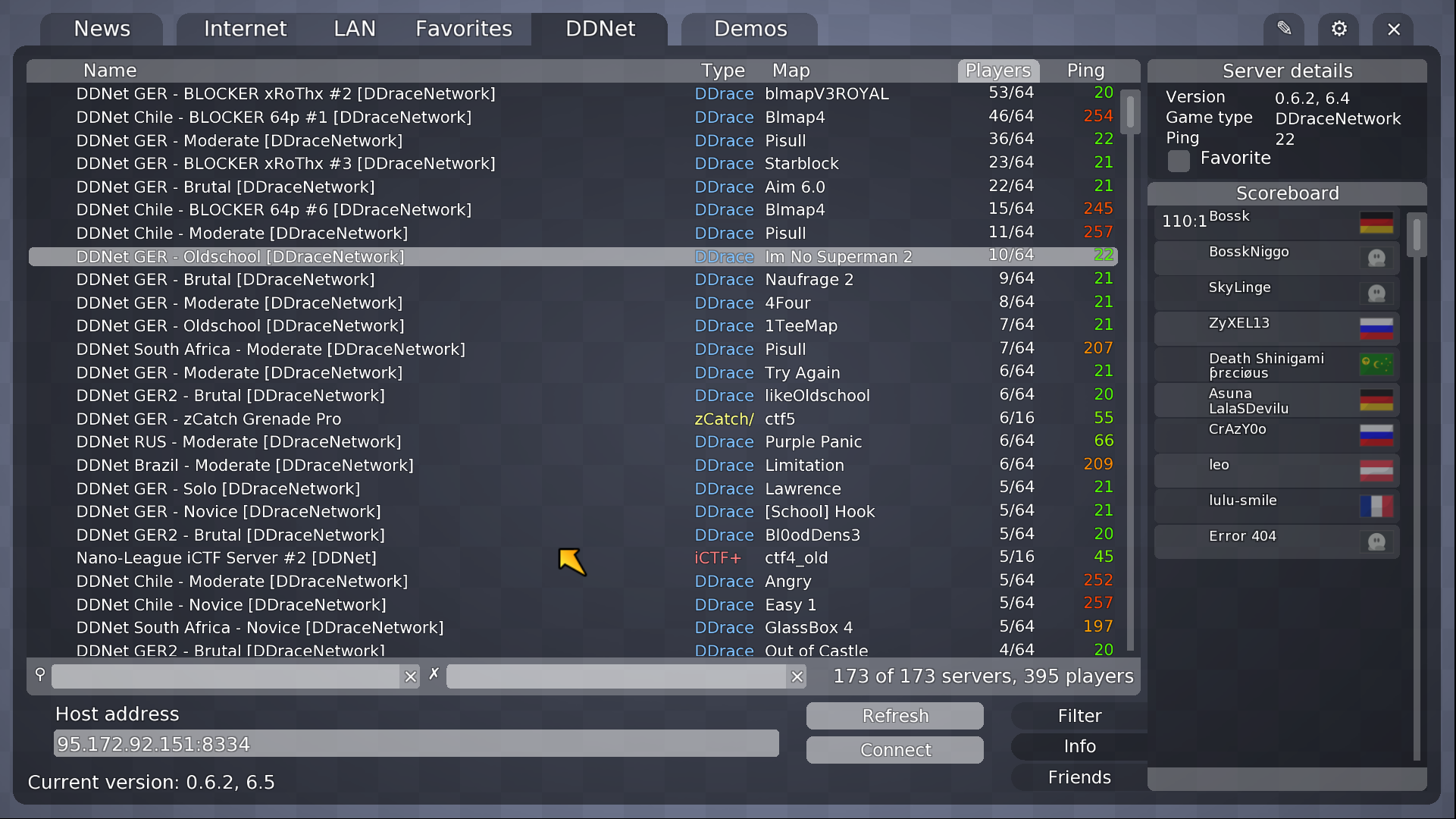Click ZyXEL13's Russian flag icon
The width and height of the screenshot is (1456, 819).
pyautogui.click(x=1378, y=329)
